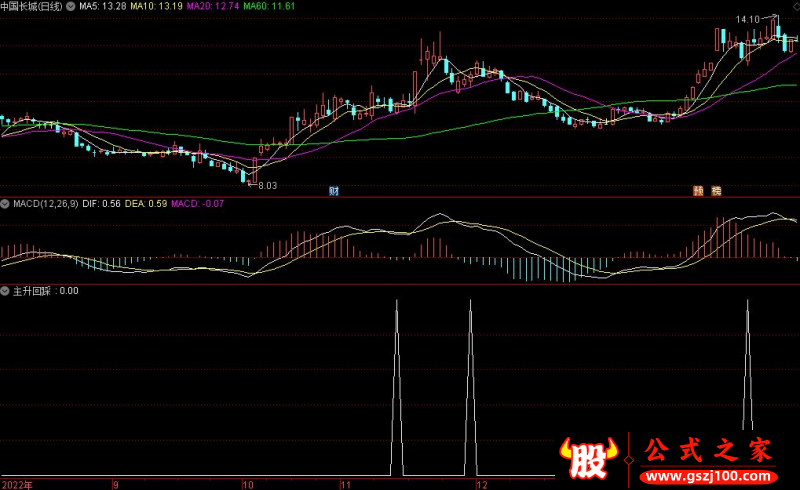The image size is (800, 490).
Task: Click the 财 financial report marker icon
Action: (334, 191)
